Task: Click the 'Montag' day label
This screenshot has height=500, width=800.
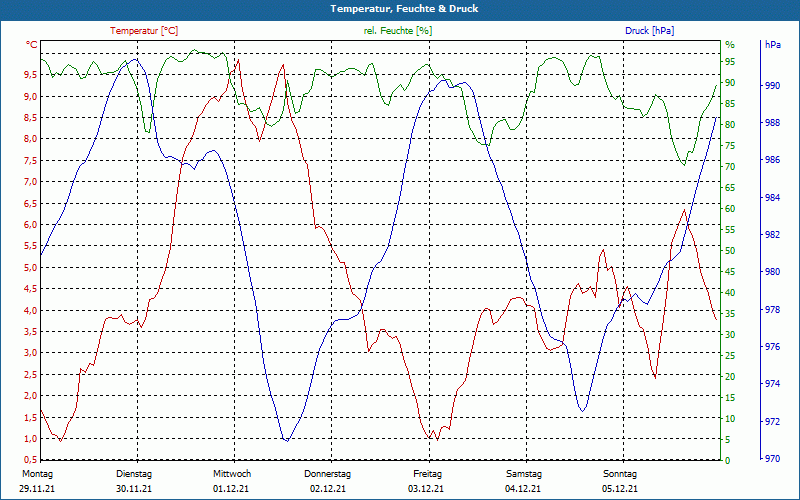Action: pos(37,474)
